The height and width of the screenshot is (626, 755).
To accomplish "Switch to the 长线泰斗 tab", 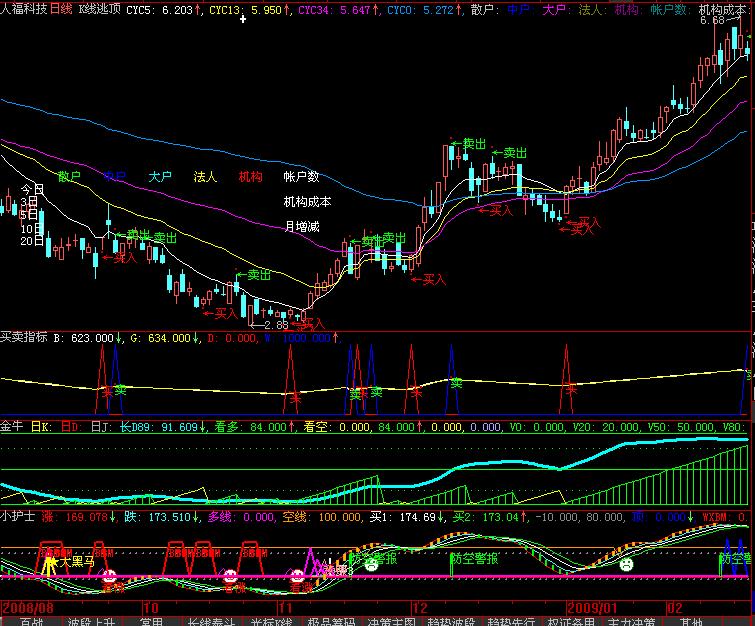I will click(x=211, y=621).
